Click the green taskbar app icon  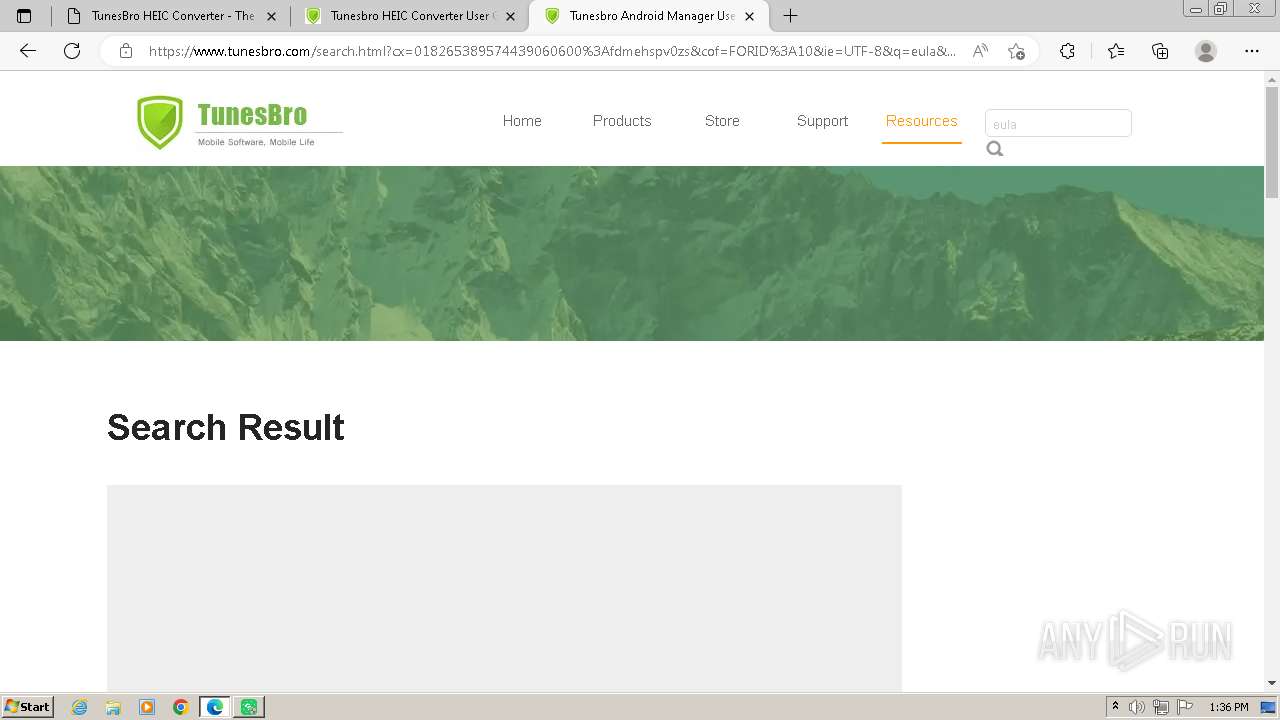[x=249, y=707]
